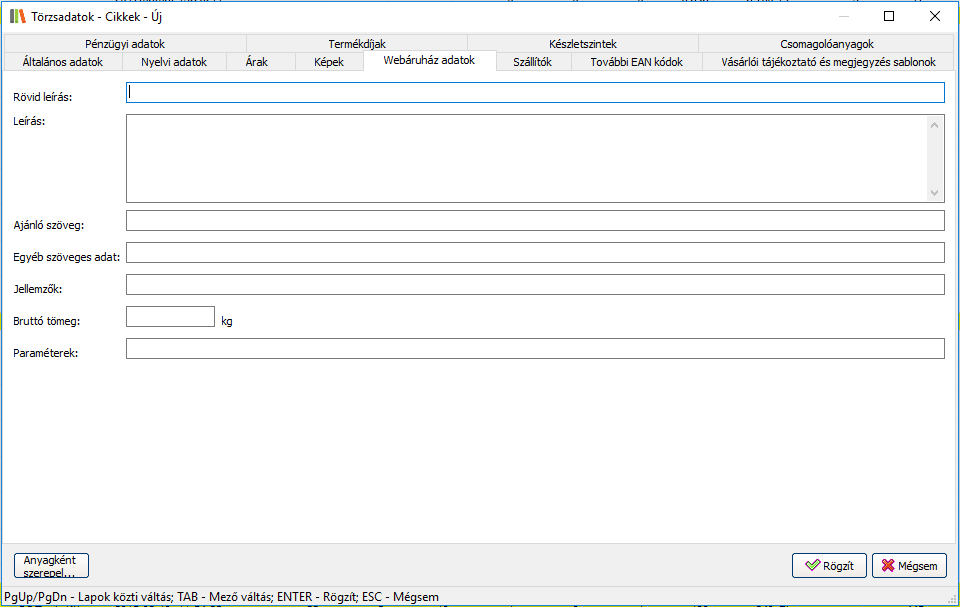
Task: Click the Rövid leírás input field
Action: (x=535, y=93)
